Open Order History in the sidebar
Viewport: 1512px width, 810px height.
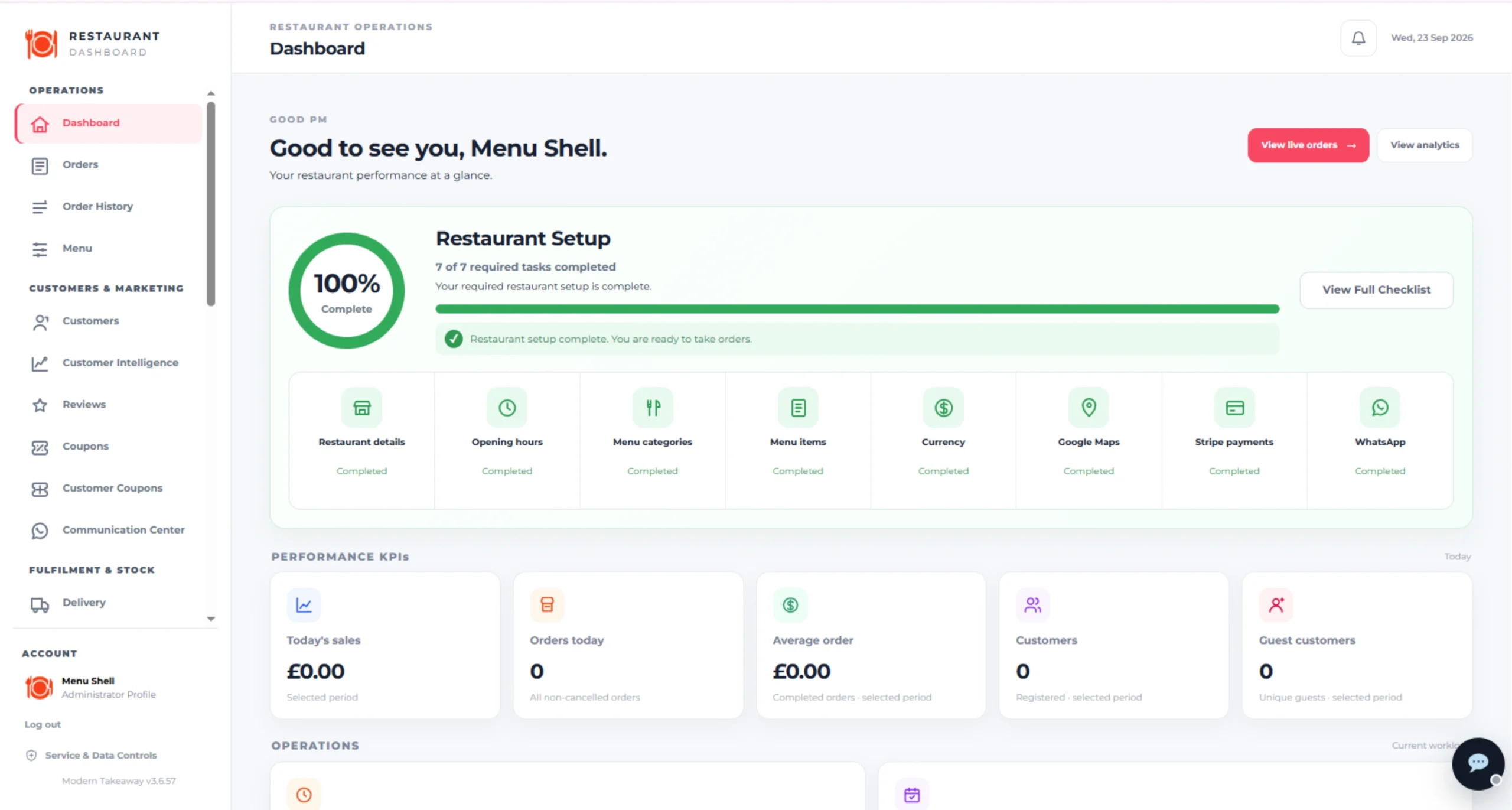point(109,207)
